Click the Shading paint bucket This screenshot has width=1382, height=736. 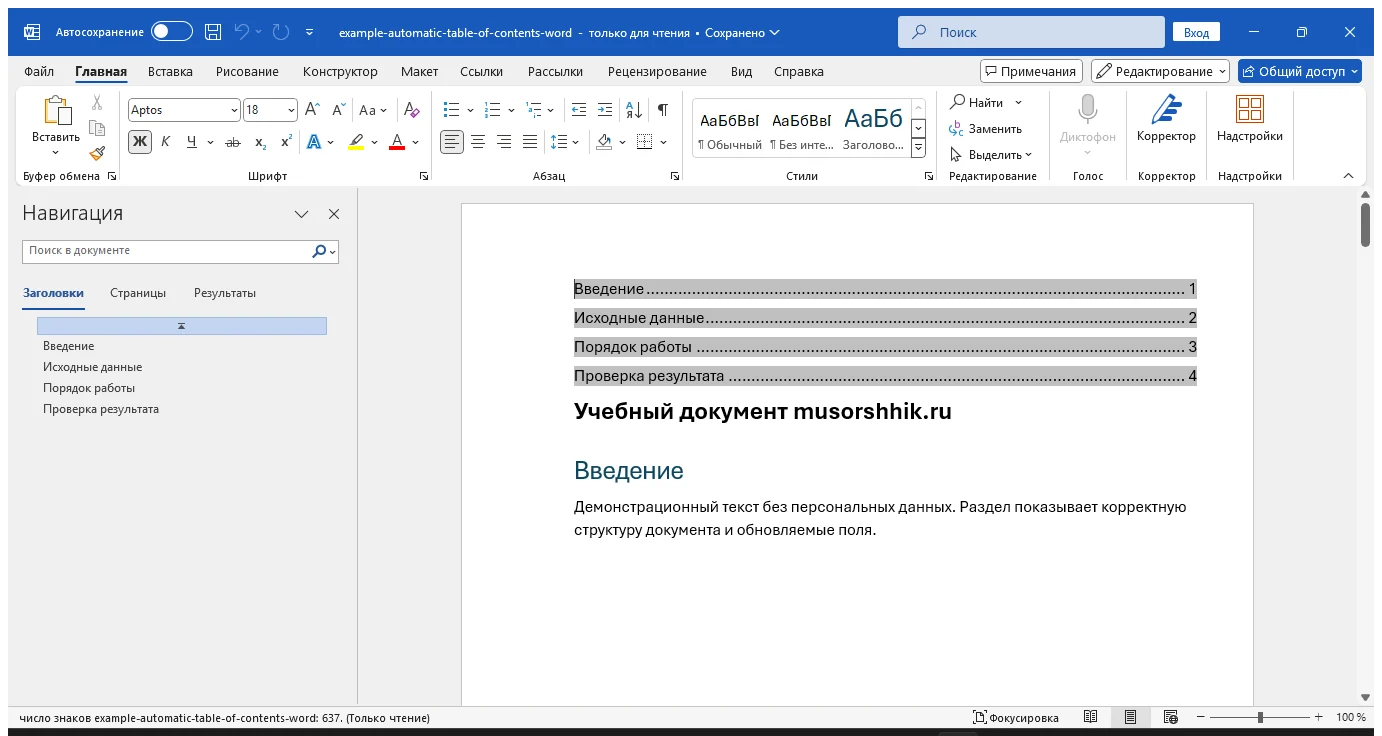coord(603,142)
